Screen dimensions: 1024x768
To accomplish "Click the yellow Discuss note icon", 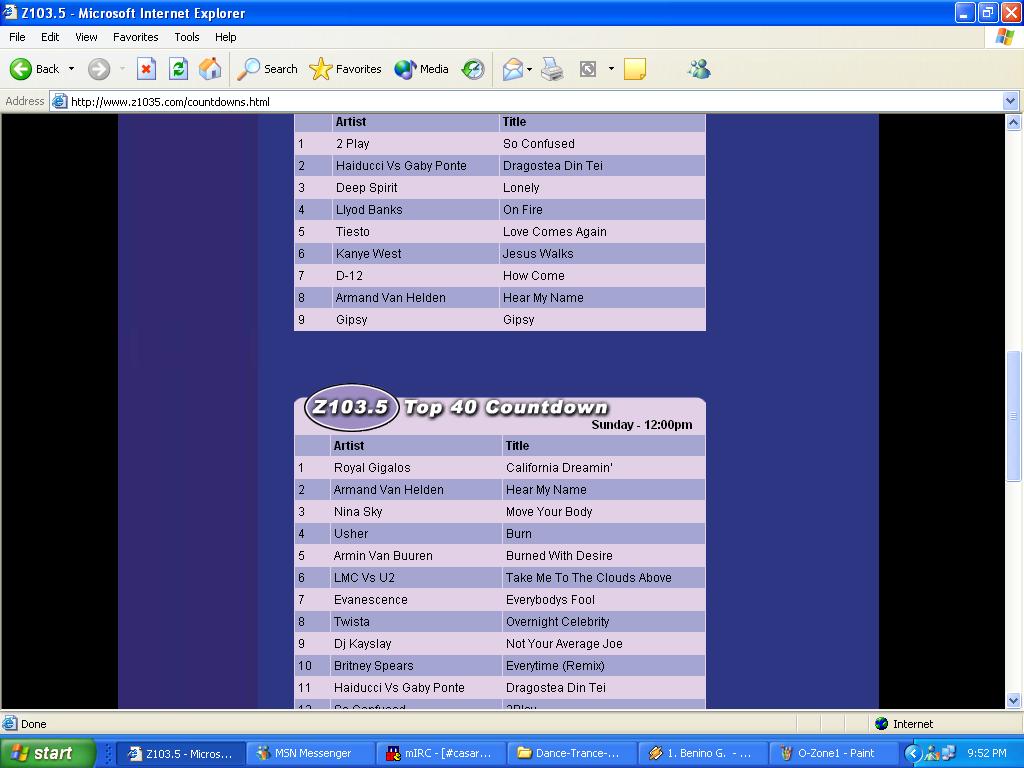I will coord(635,69).
